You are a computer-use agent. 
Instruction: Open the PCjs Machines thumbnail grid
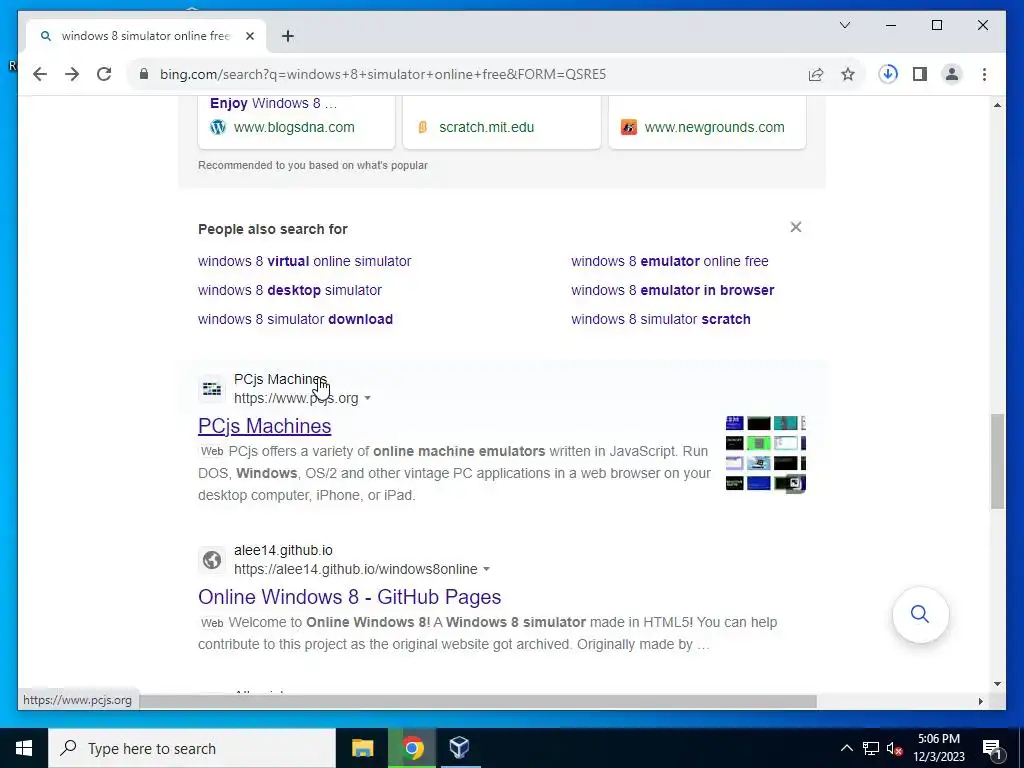tap(765, 453)
